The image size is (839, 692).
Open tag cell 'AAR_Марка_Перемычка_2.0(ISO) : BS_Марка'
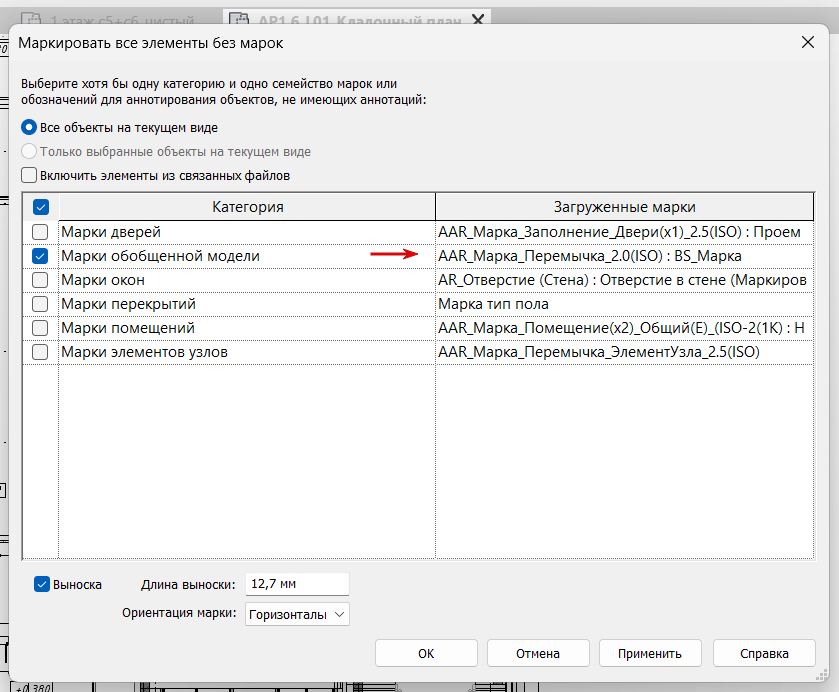(624, 256)
